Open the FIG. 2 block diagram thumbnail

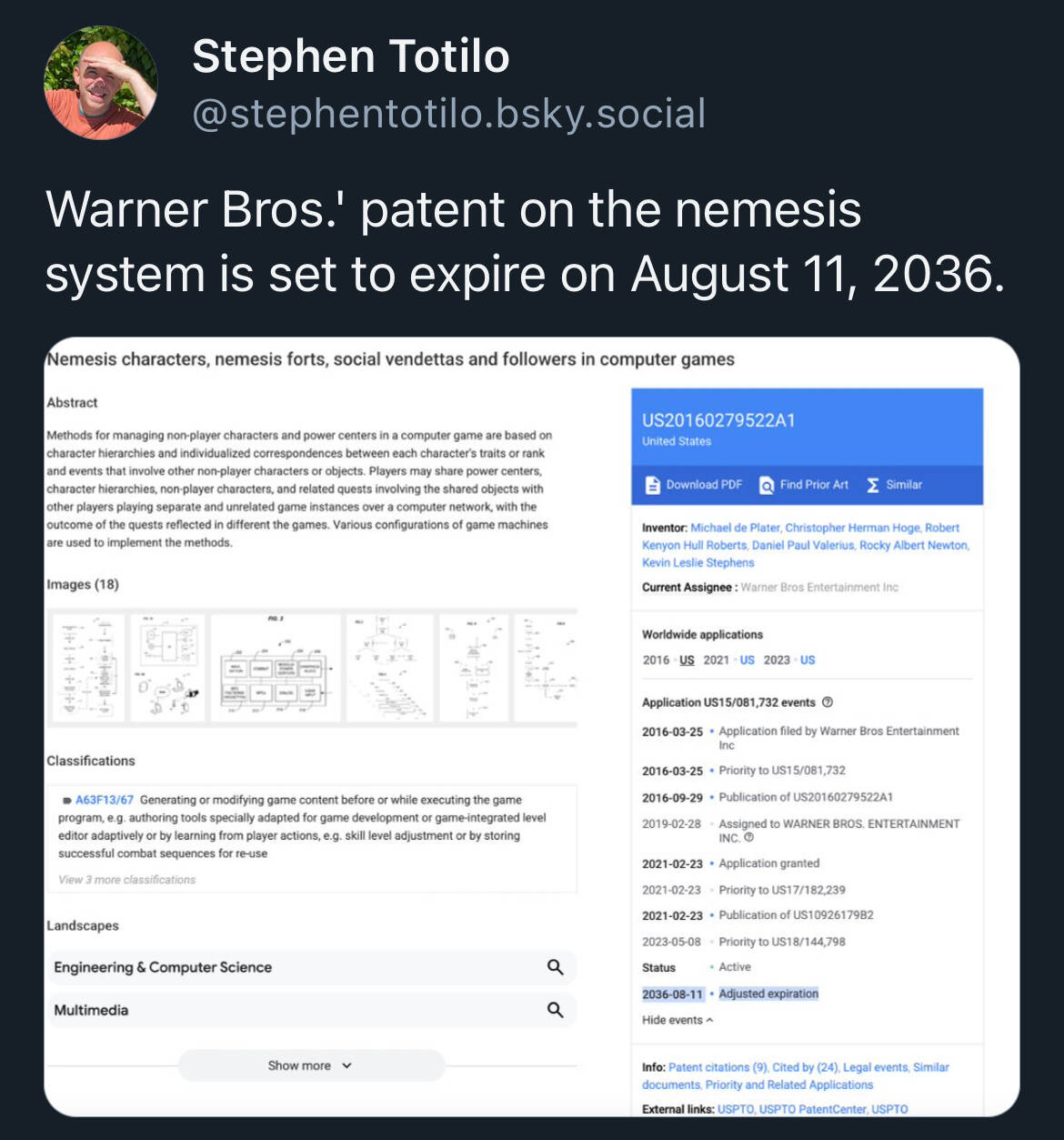coord(276,669)
